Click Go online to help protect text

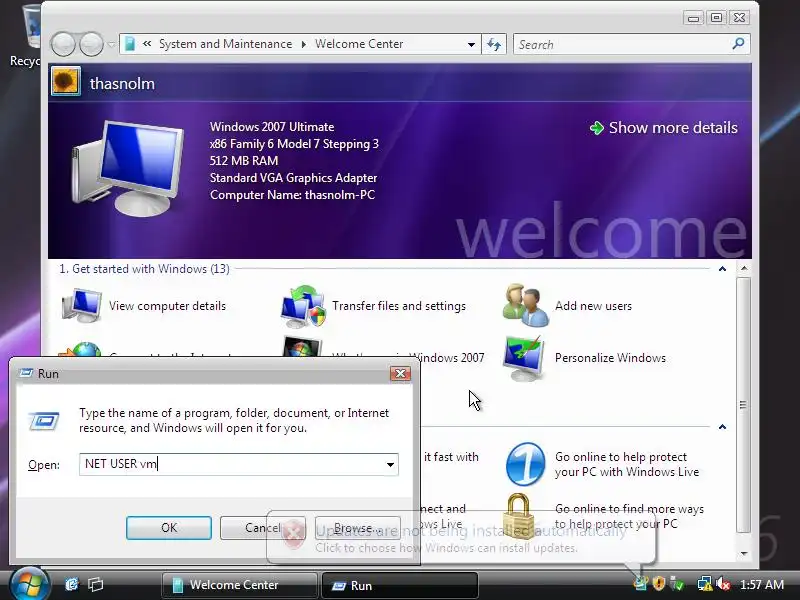[627, 464]
